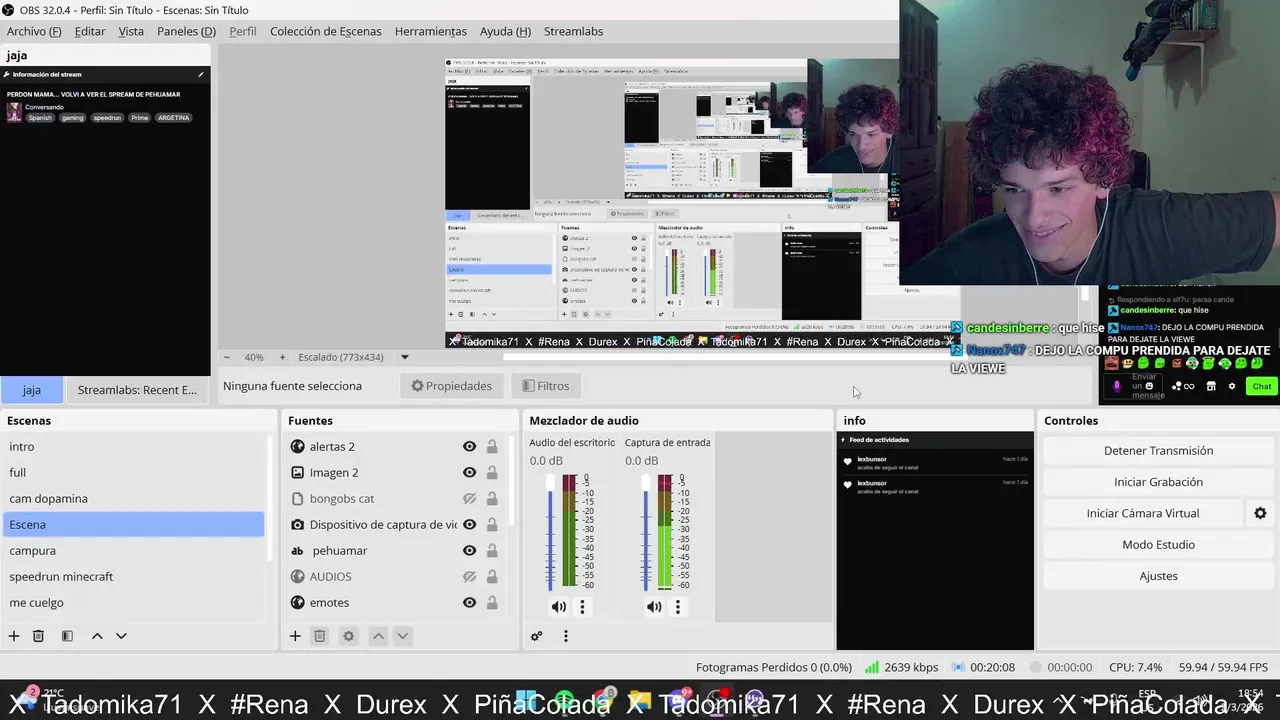Open the Paneles menu

pos(186,31)
